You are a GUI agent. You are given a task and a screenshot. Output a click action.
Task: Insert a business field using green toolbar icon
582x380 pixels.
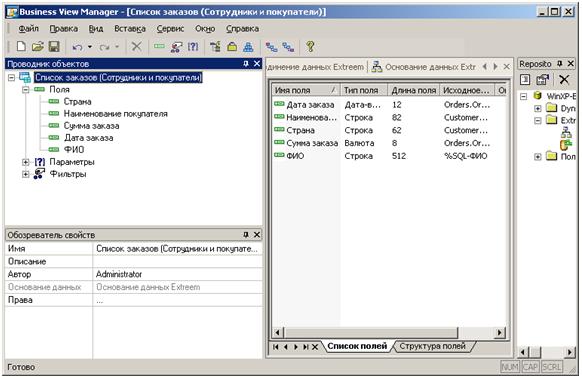pos(159,46)
